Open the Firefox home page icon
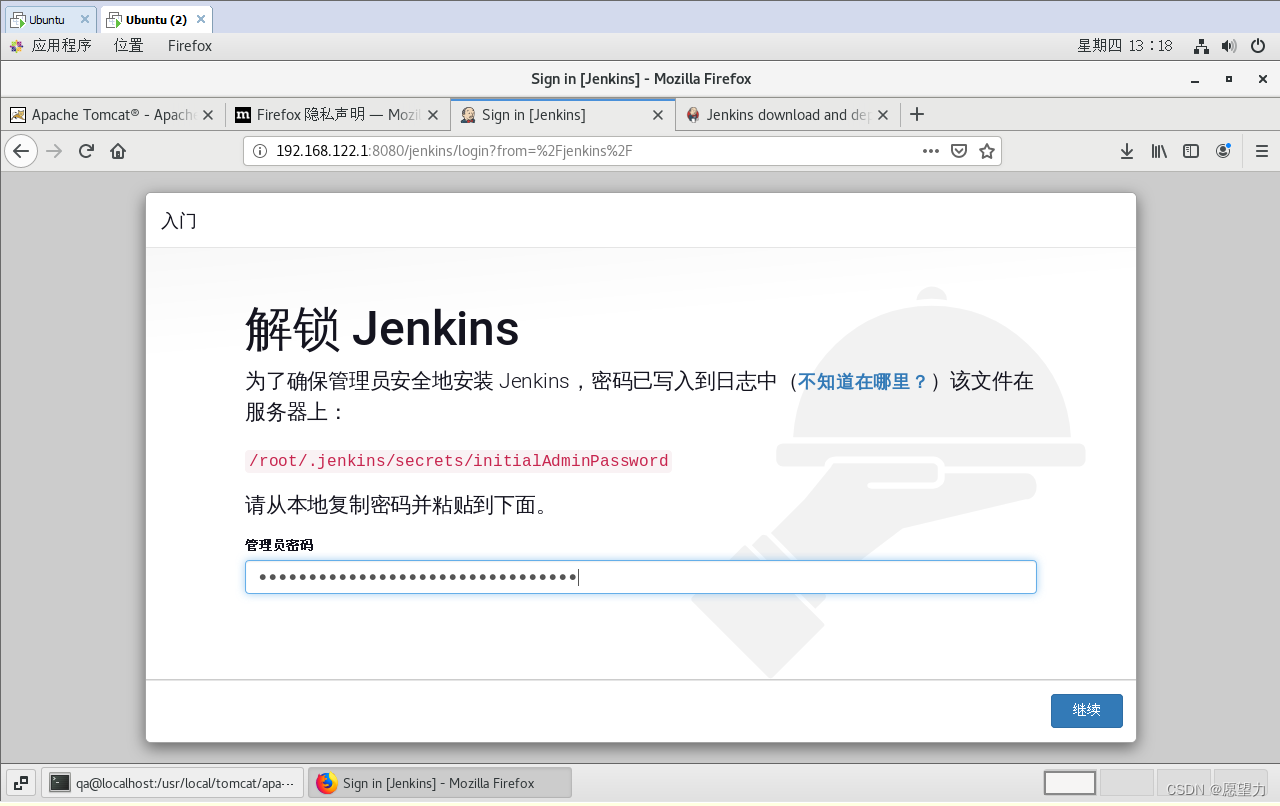 click(118, 151)
